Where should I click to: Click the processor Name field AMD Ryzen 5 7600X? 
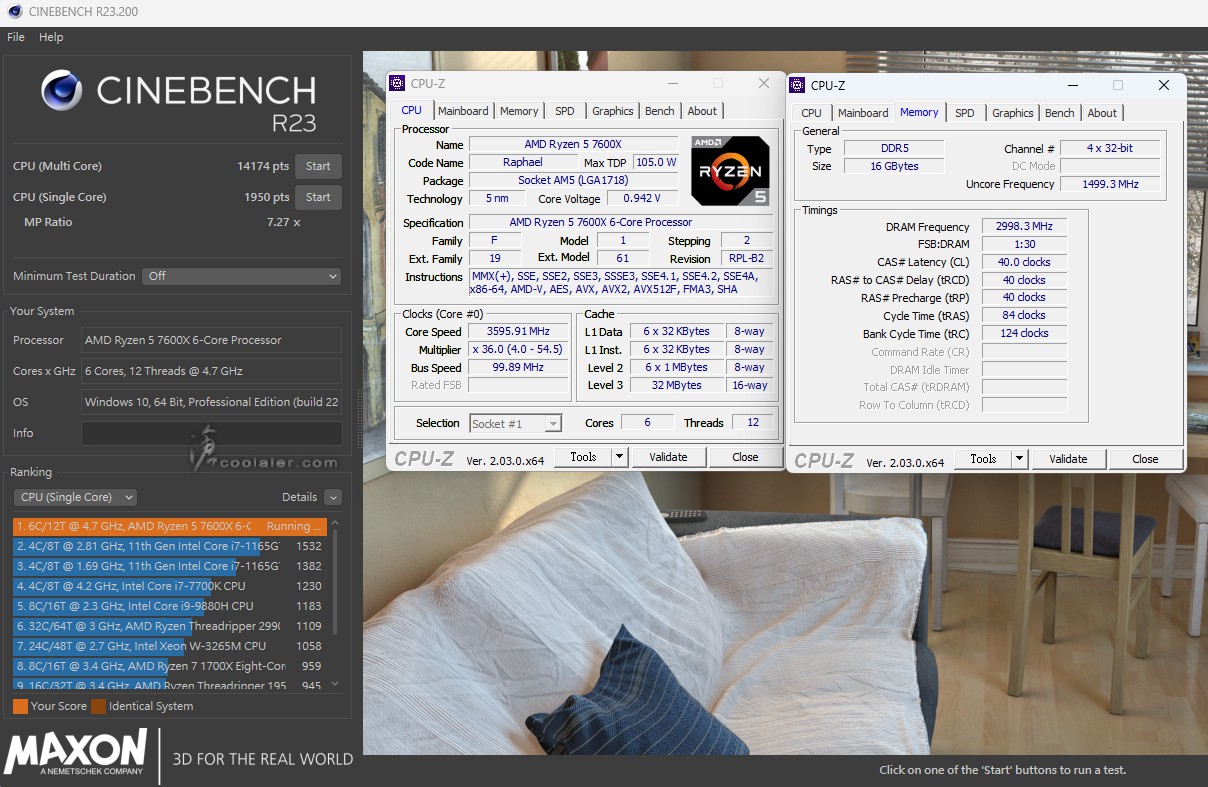click(x=573, y=145)
